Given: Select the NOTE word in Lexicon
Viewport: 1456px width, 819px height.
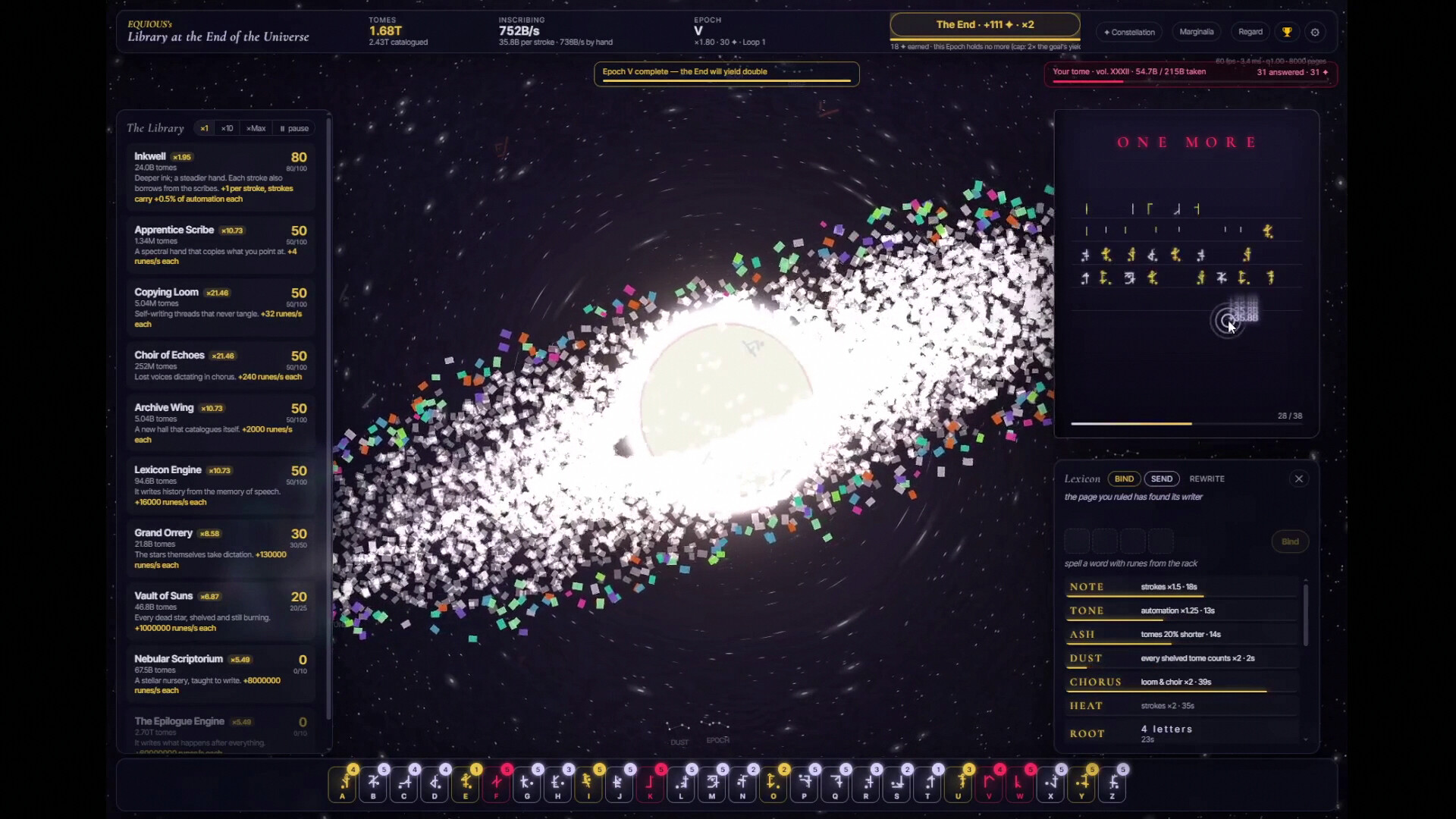Looking at the screenshot, I should pos(1181,587).
